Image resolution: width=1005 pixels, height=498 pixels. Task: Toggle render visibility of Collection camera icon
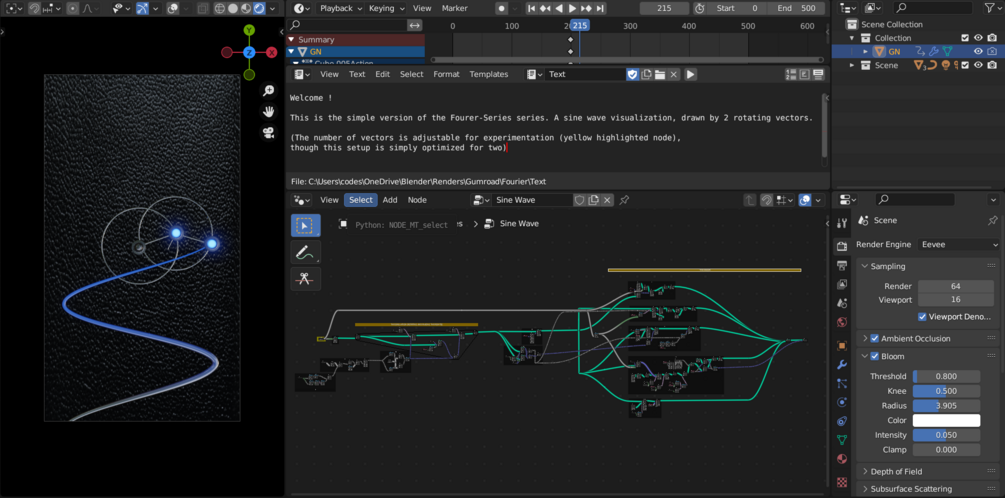click(x=992, y=38)
